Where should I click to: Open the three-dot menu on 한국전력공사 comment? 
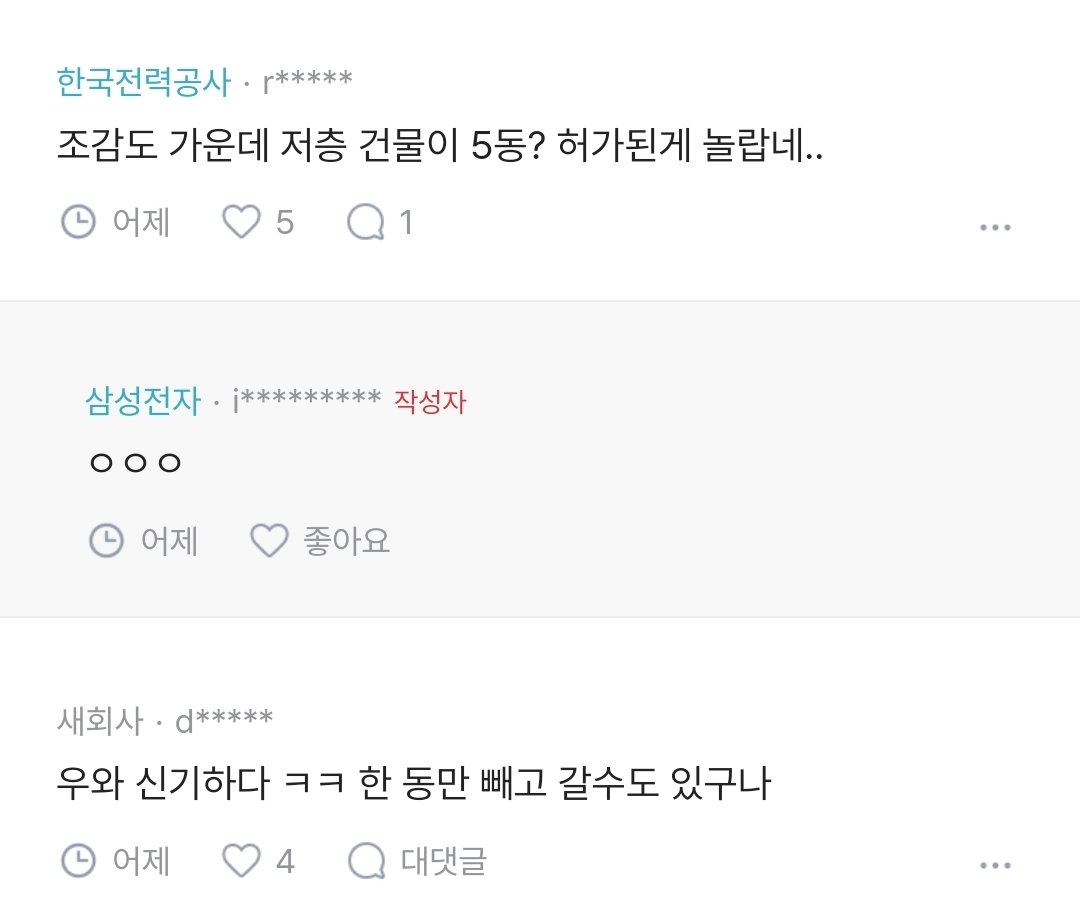pyautogui.click(x=995, y=227)
